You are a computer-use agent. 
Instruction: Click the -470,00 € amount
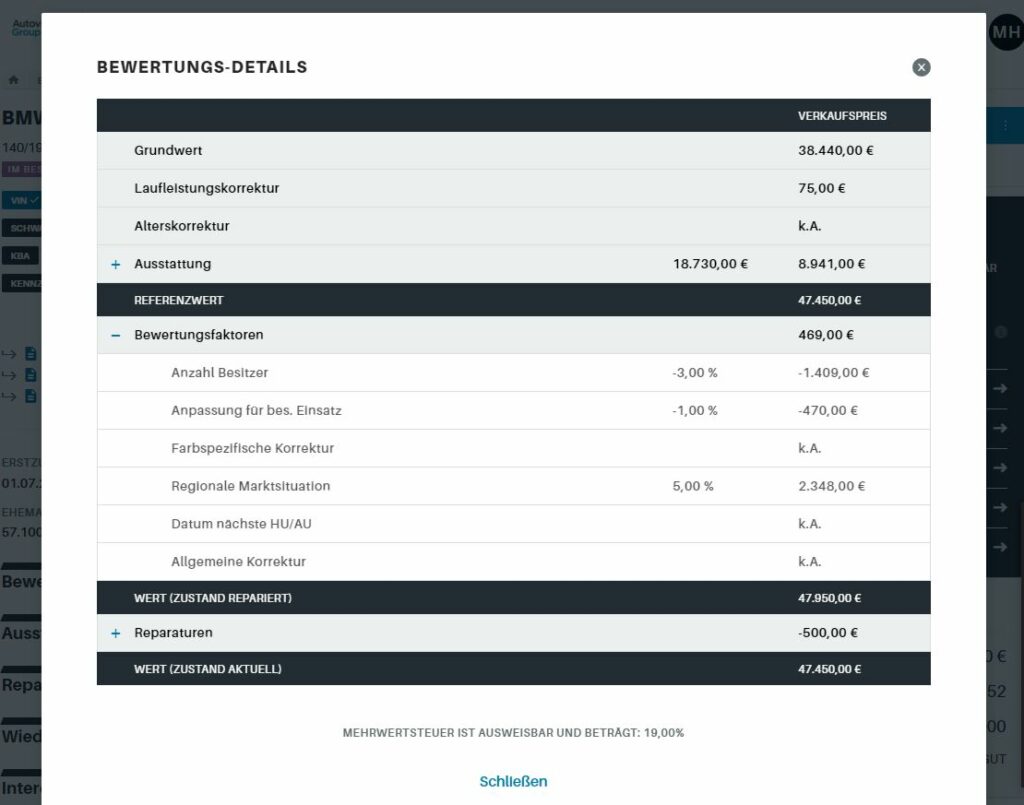[827, 411]
